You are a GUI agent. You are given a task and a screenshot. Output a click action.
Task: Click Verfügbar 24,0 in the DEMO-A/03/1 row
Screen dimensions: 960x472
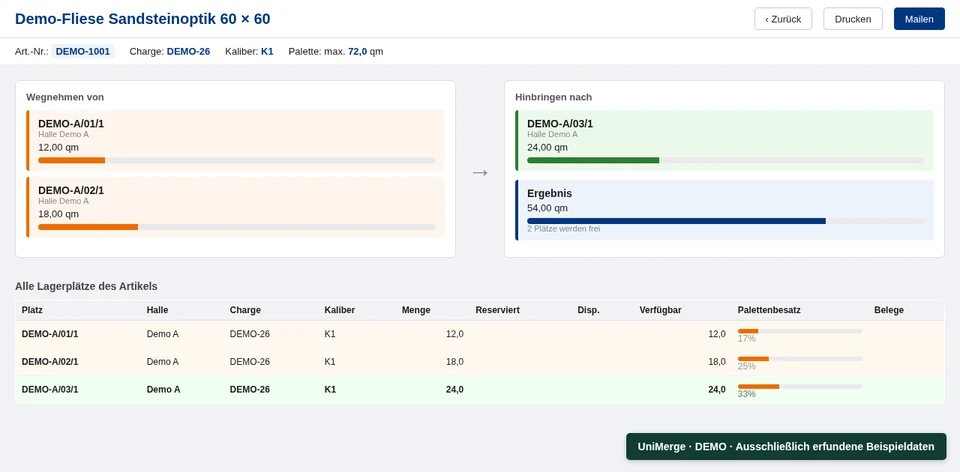pyautogui.click(x=717, y=389)
